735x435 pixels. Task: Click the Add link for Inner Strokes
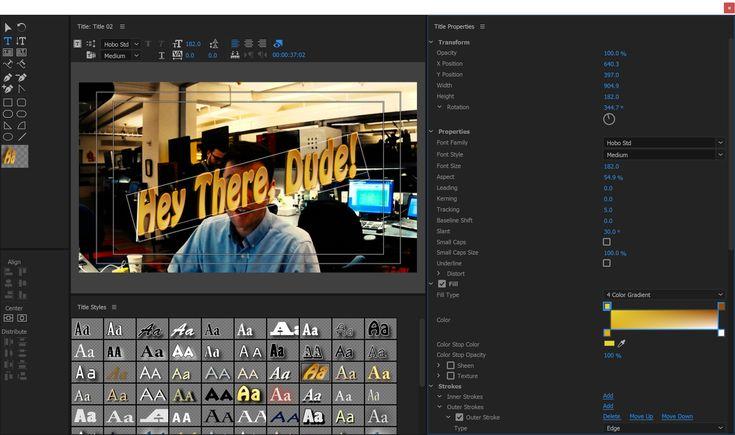tap(608, 396)
